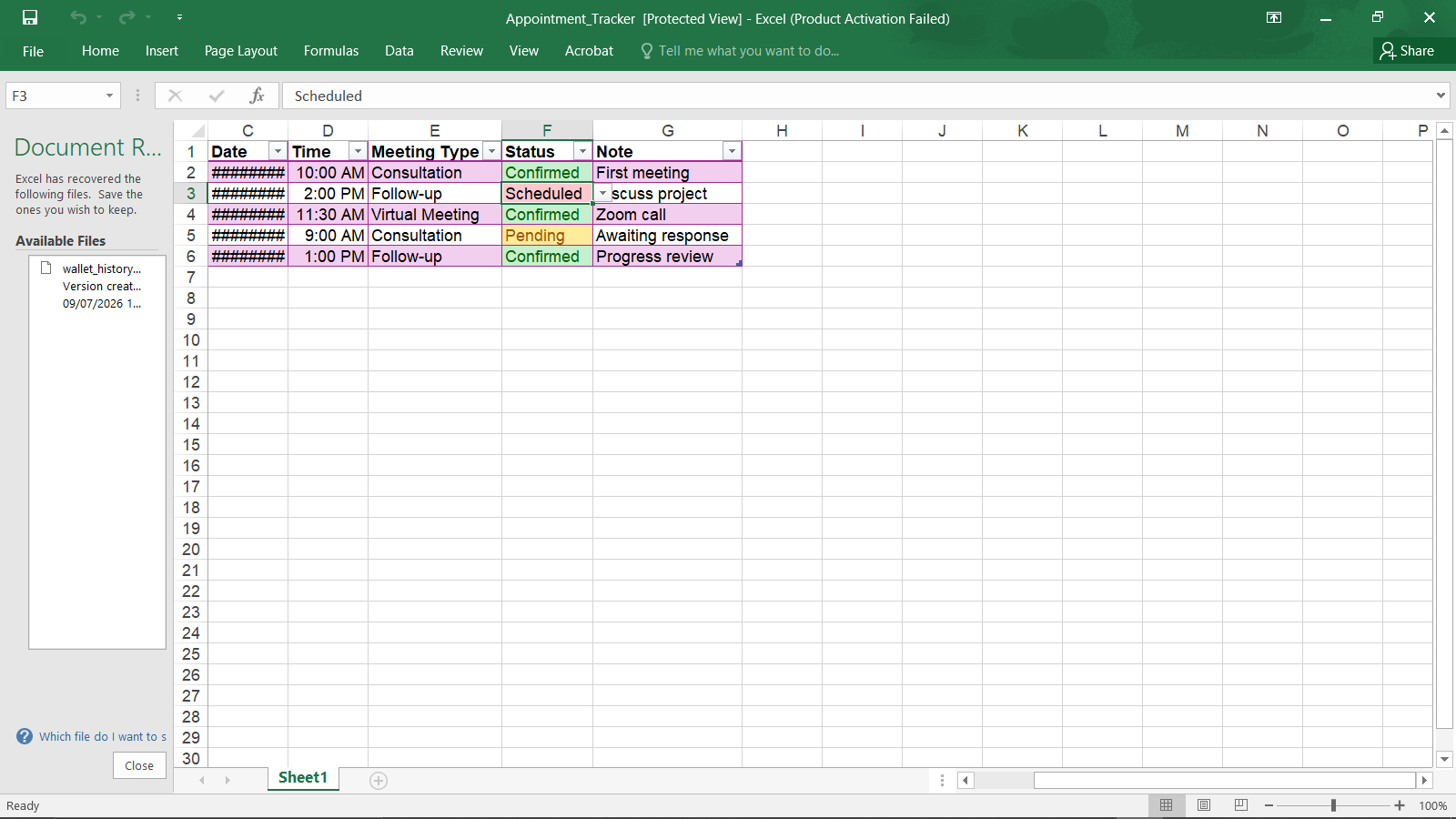Viewport: 1456px width, 819px height.
Task: Switch to Page Break Preview icon
Action: coord(1241,805)
